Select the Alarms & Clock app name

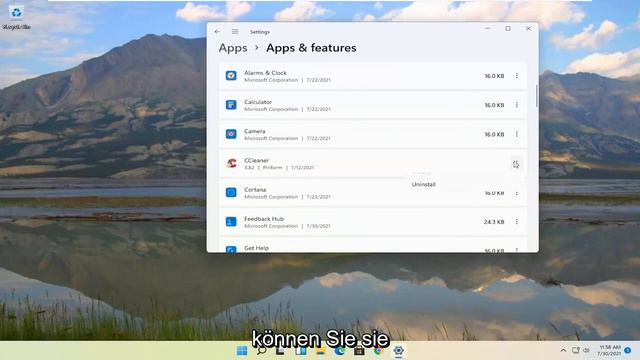(265, 73)
